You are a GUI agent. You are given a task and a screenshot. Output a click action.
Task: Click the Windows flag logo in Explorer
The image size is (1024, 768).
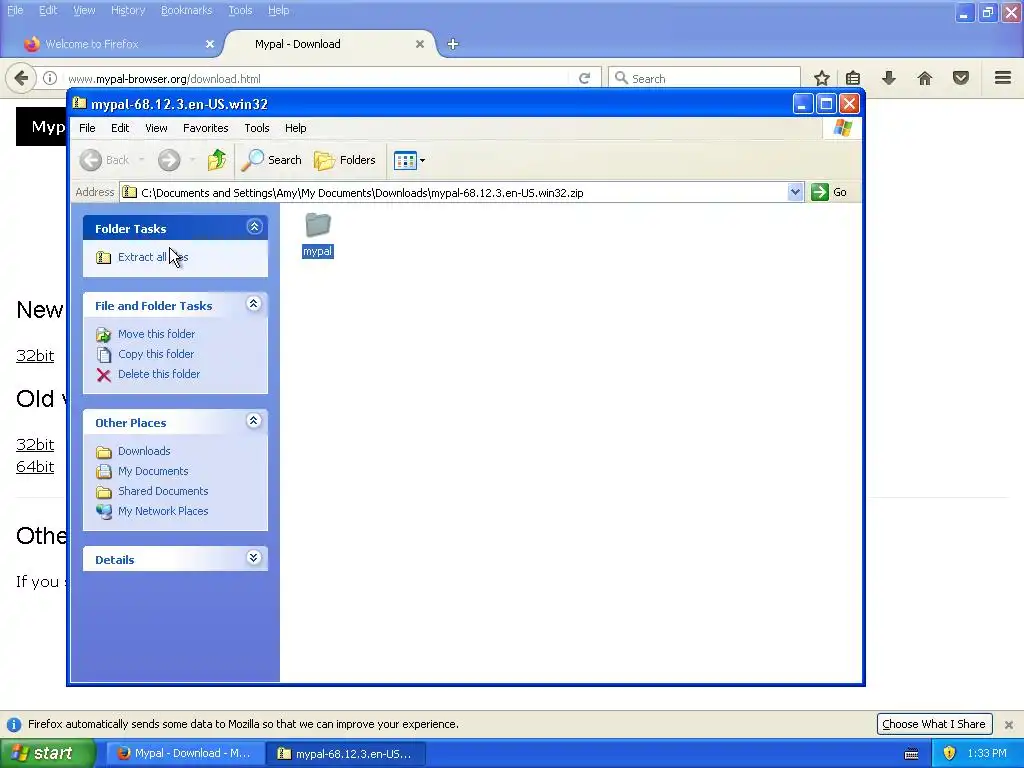tap(842, 127)
